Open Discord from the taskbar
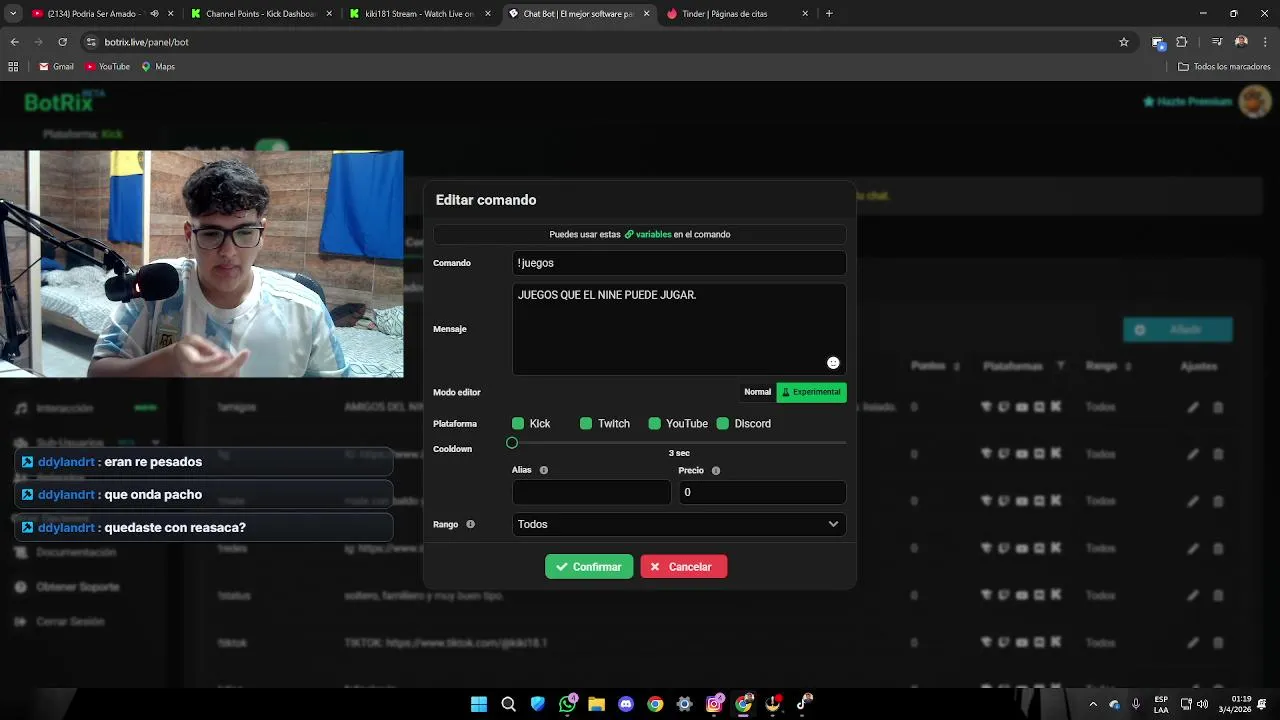The image size is (1280, 720). pos(626,704)
